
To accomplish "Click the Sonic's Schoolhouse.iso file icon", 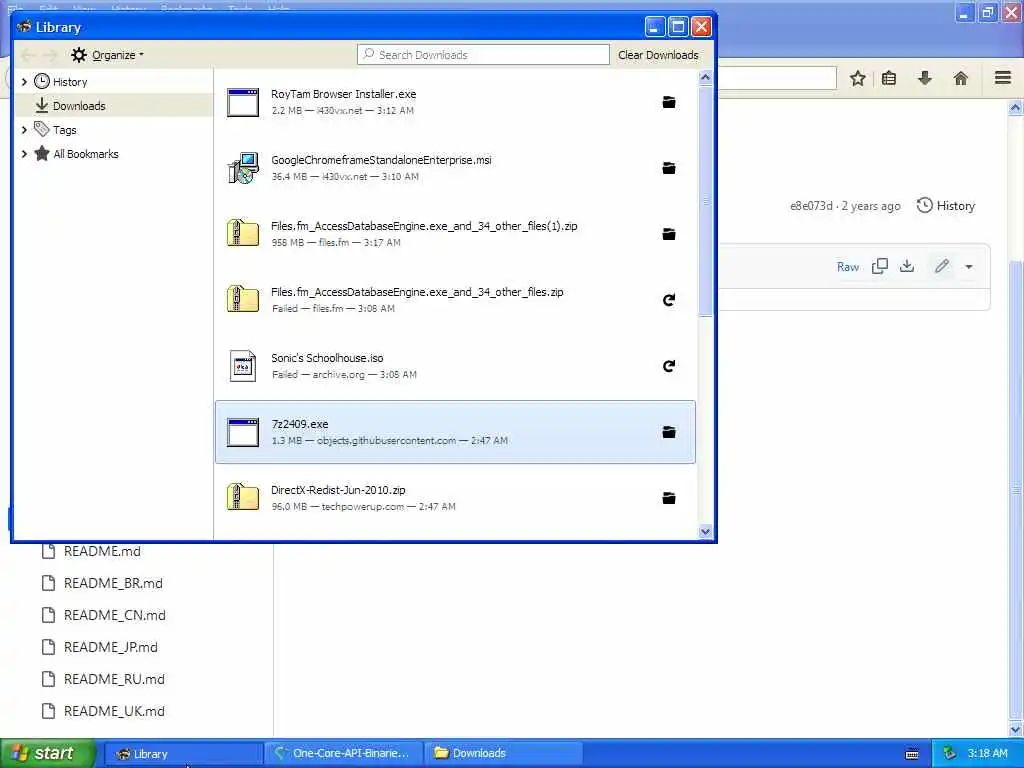I will [x=243, y=366].
